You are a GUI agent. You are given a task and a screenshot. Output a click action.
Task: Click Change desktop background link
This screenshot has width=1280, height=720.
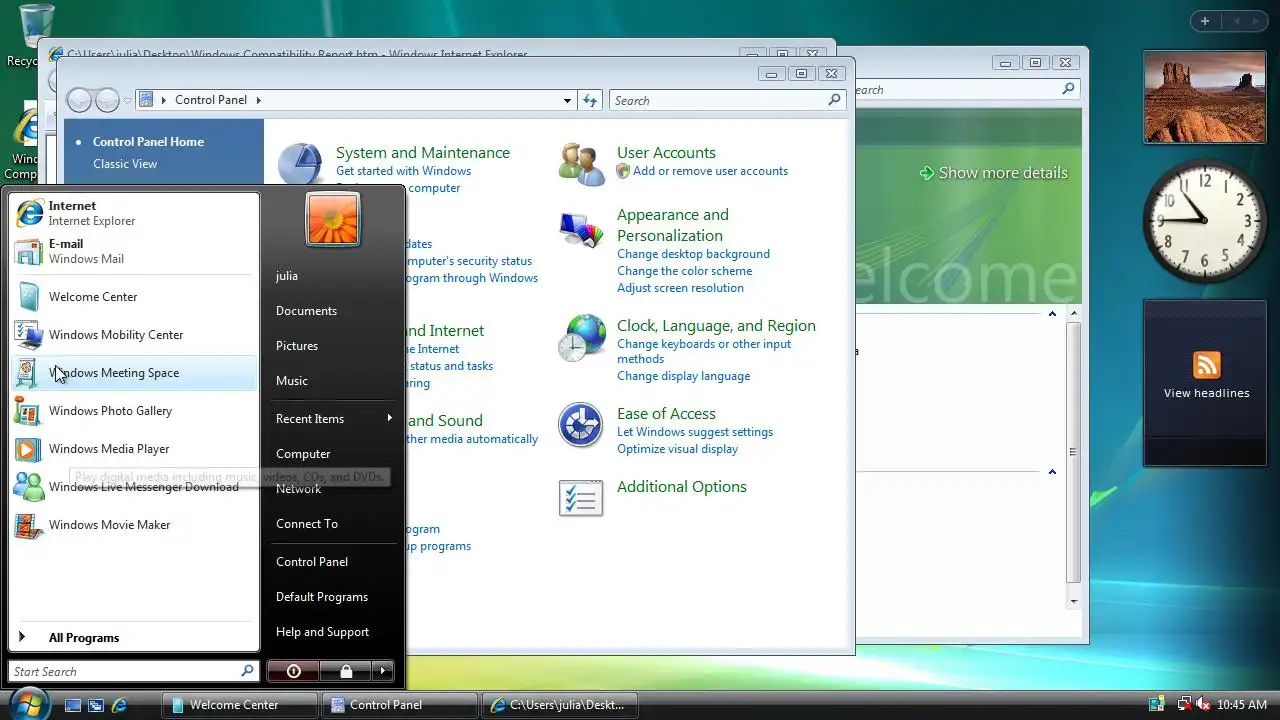693,254
